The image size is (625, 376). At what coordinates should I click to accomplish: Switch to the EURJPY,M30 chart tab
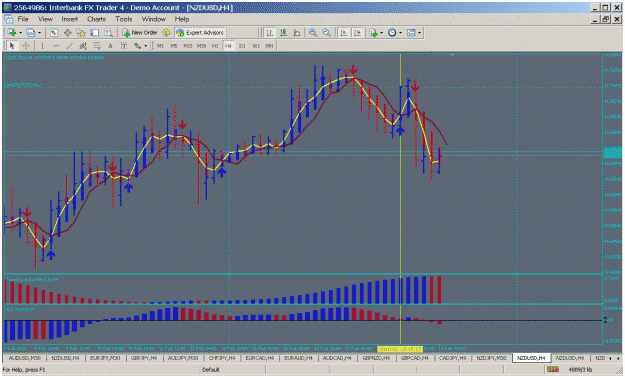coord(105,358)
